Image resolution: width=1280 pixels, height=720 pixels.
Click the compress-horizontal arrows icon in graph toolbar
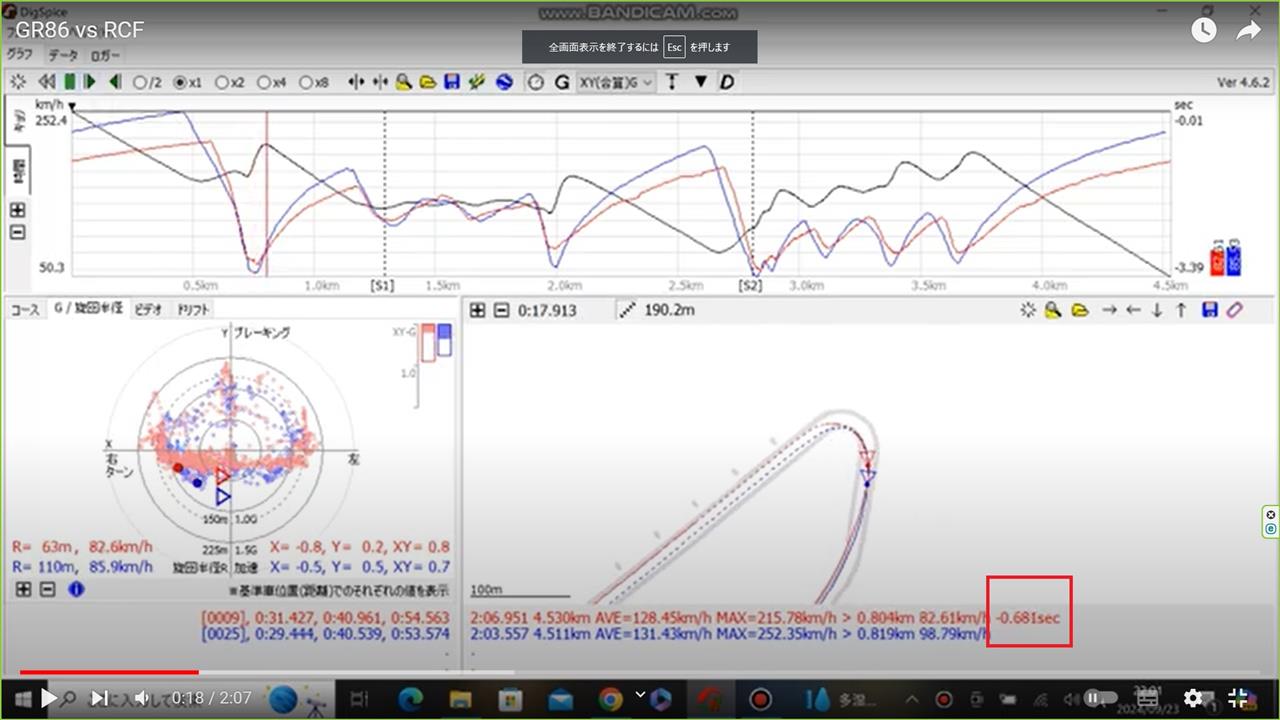click(380, 82)
